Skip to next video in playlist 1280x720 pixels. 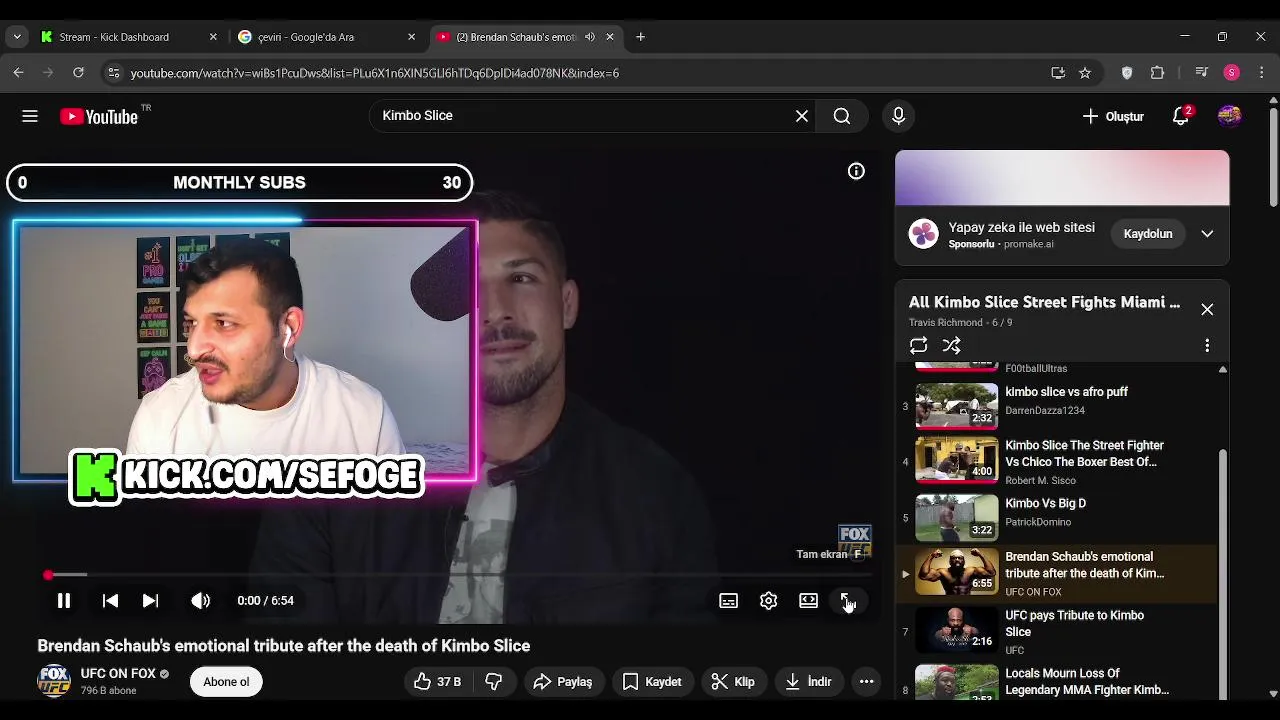coord(150,601)
